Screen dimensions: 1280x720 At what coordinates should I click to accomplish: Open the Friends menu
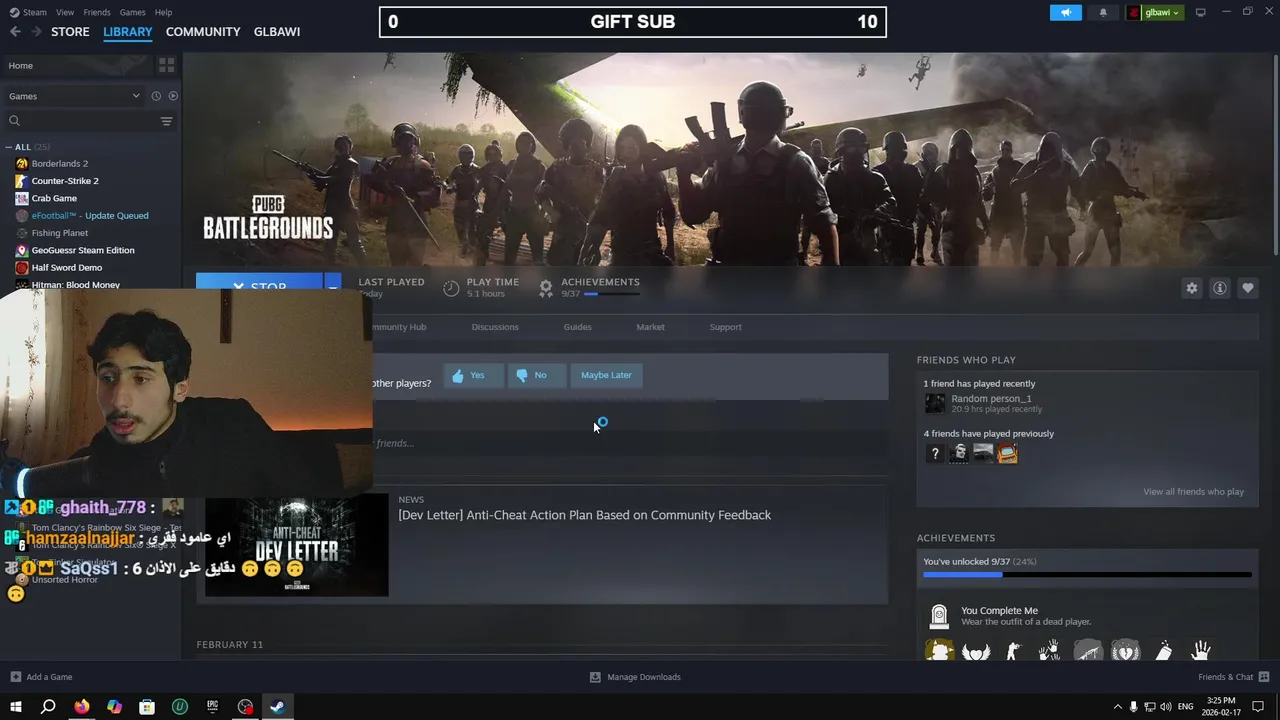tap(97, 12)
